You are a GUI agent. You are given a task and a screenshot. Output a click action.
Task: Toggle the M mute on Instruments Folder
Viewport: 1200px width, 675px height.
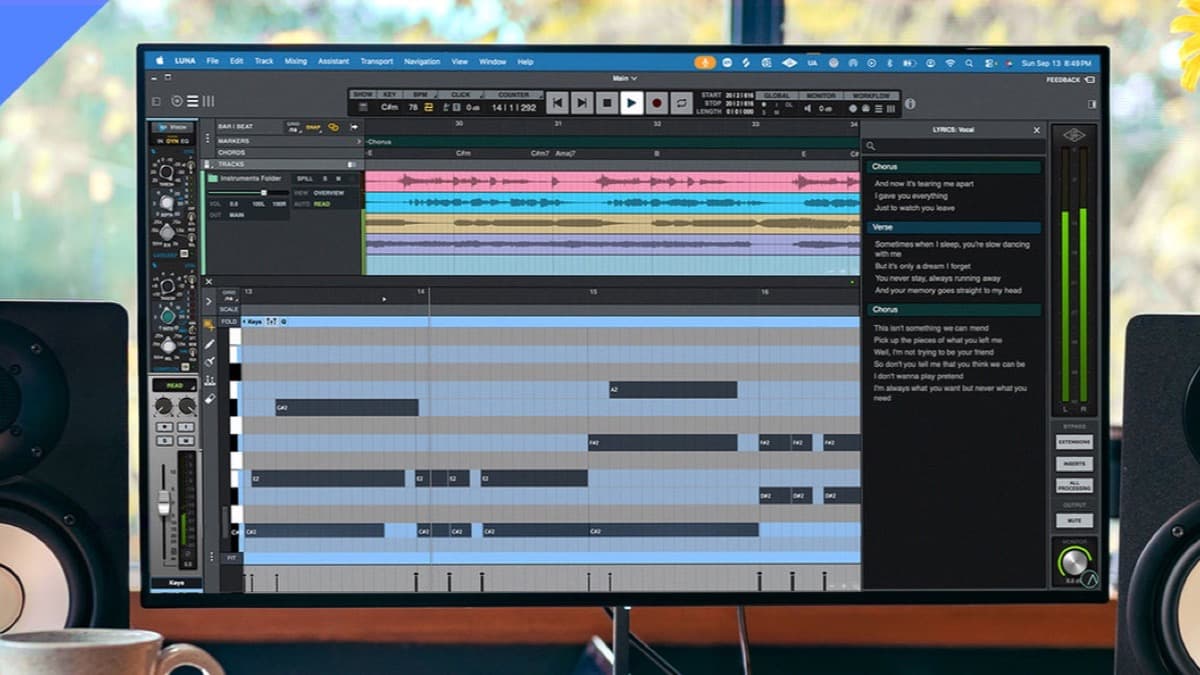pos(338,178)
